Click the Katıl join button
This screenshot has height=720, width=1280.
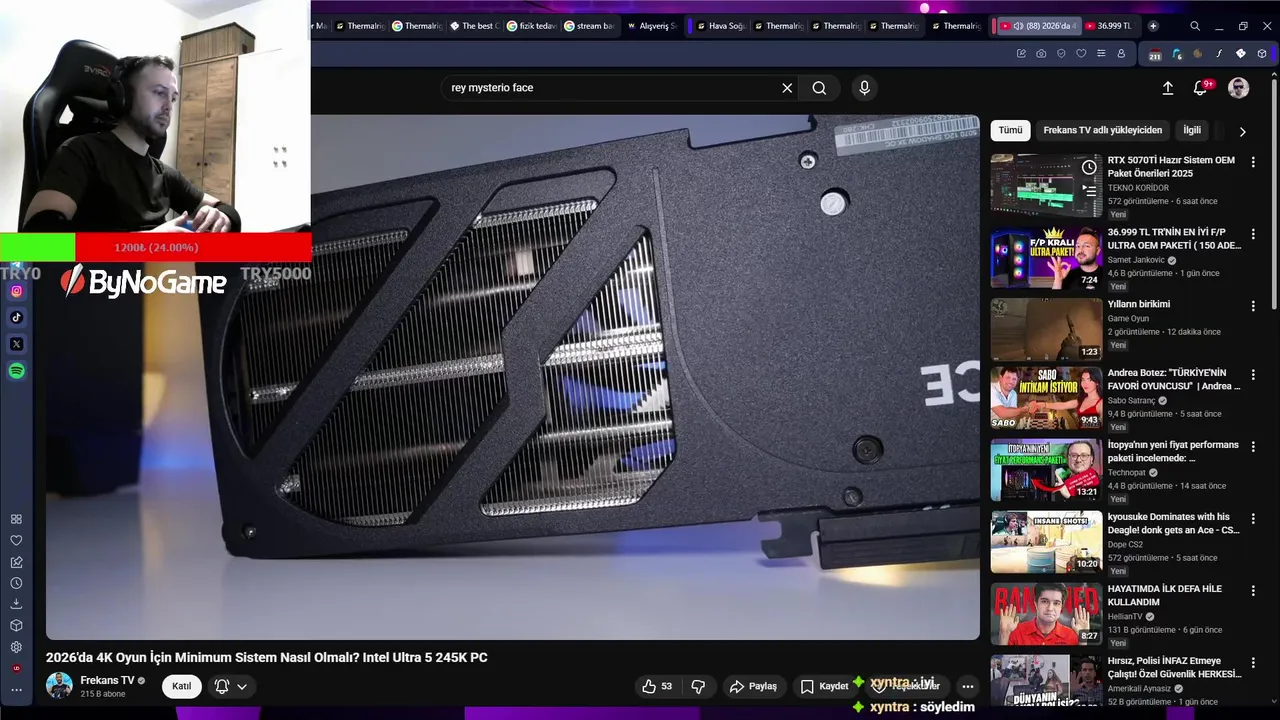(181, 686)
